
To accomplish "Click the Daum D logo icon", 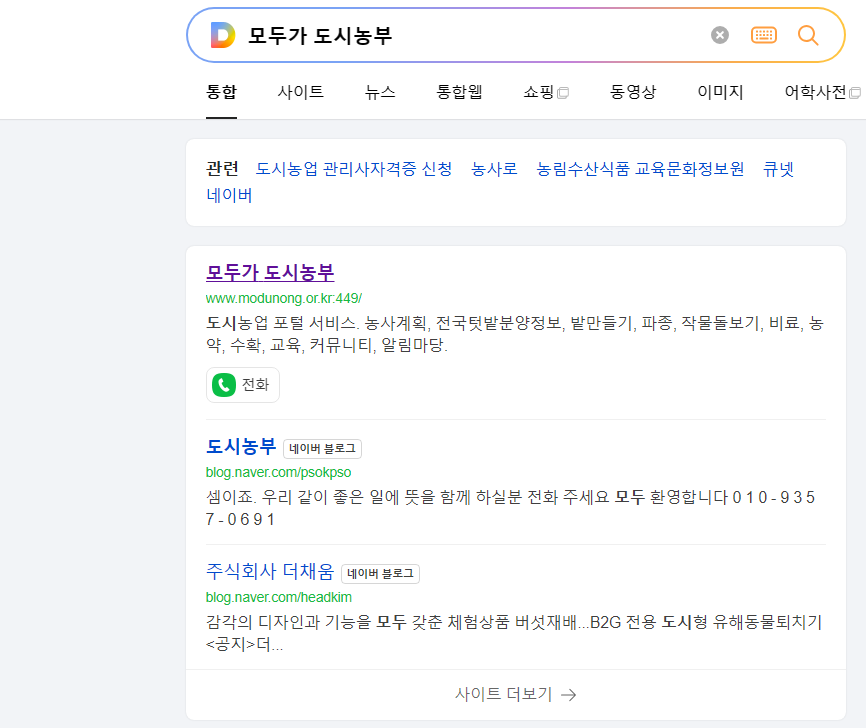I will pyautogui.click(x=223, y=35).
